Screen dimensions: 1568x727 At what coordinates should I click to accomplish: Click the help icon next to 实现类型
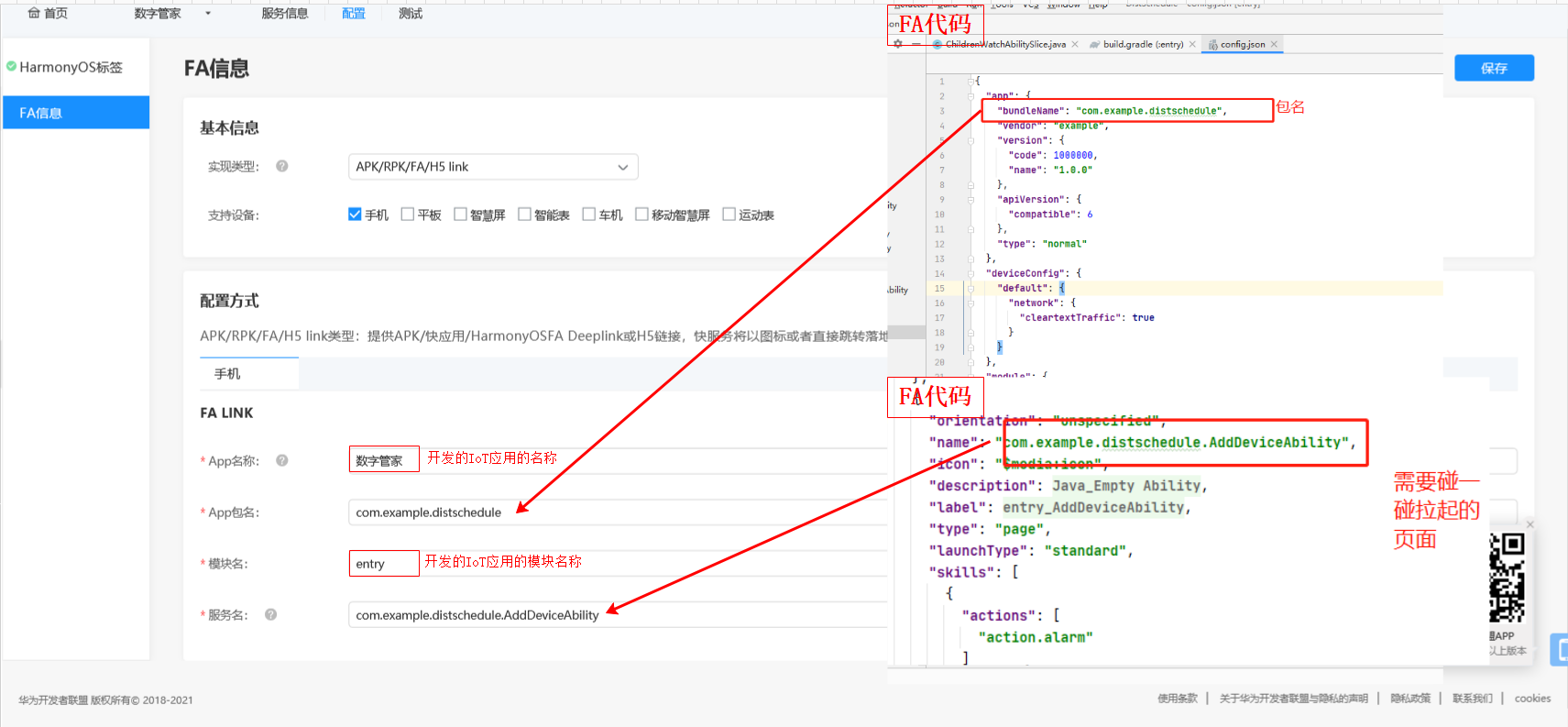click(x=282, y=166)
